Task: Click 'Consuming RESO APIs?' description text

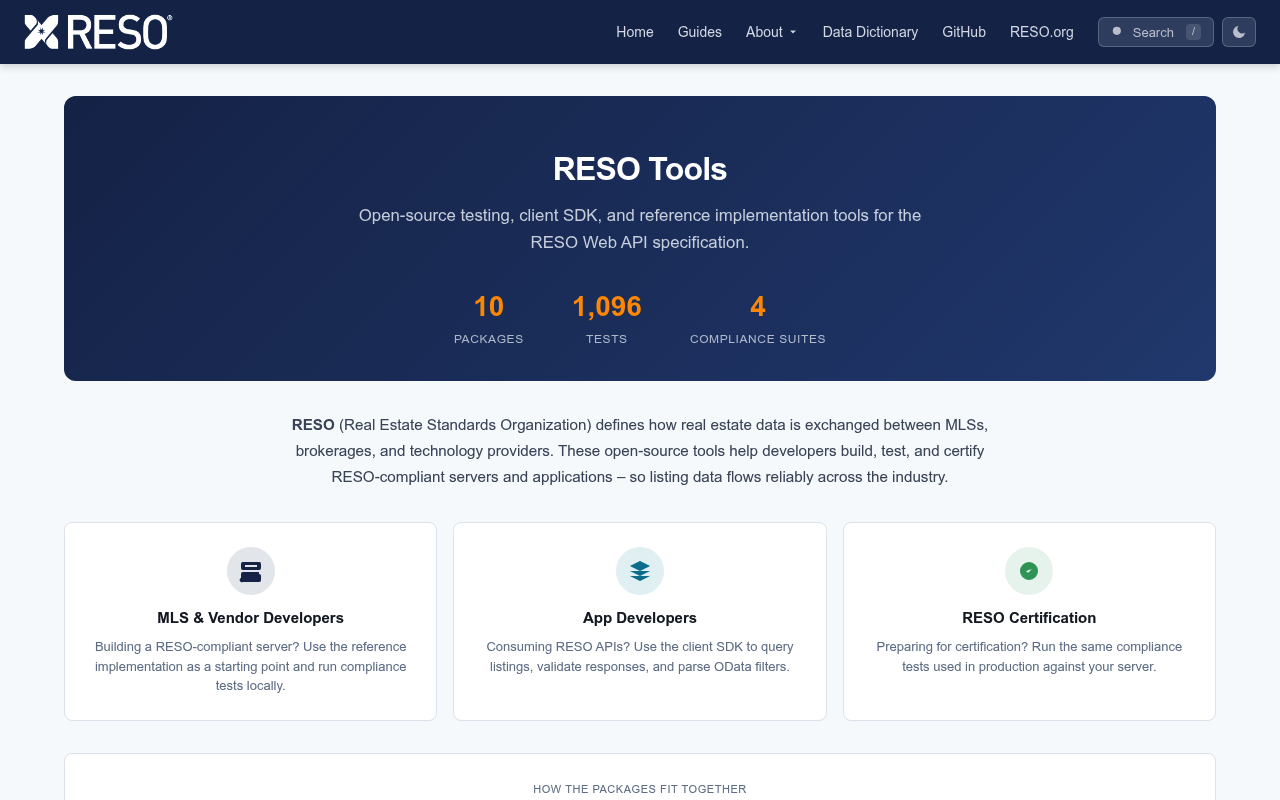Action: click(x=640, y=657)
